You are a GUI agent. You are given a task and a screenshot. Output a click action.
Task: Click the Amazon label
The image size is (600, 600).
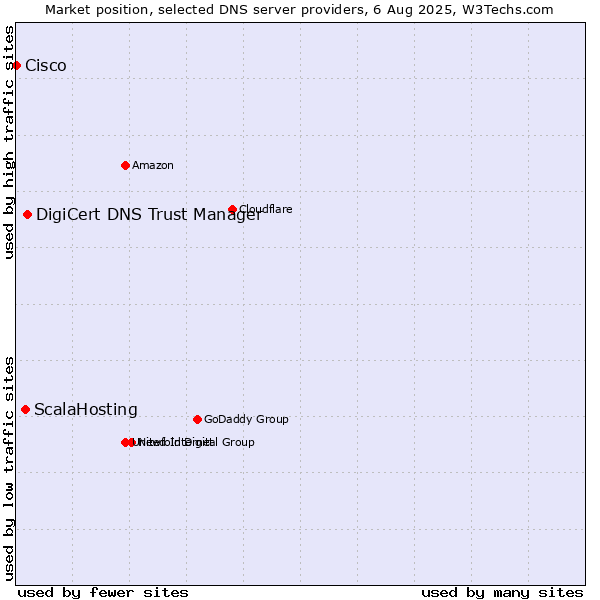pos(153,166)
